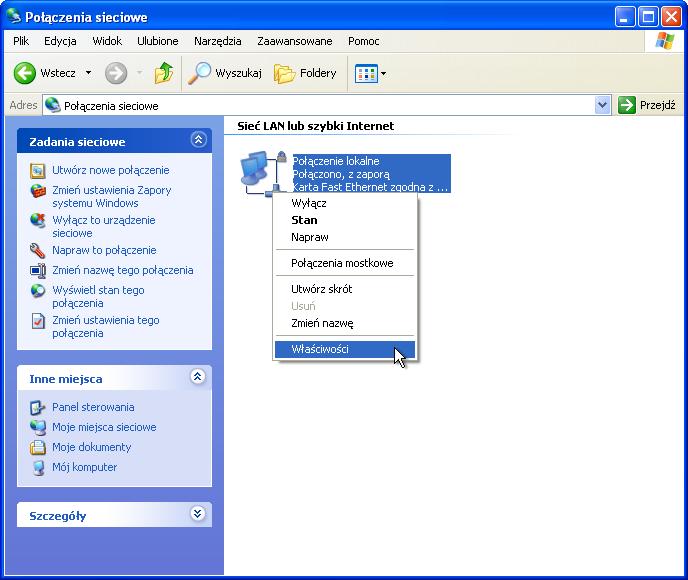Screen dimensions: 688x580
Task: Click the change connection settings icon
Action: tap(38, 321)
